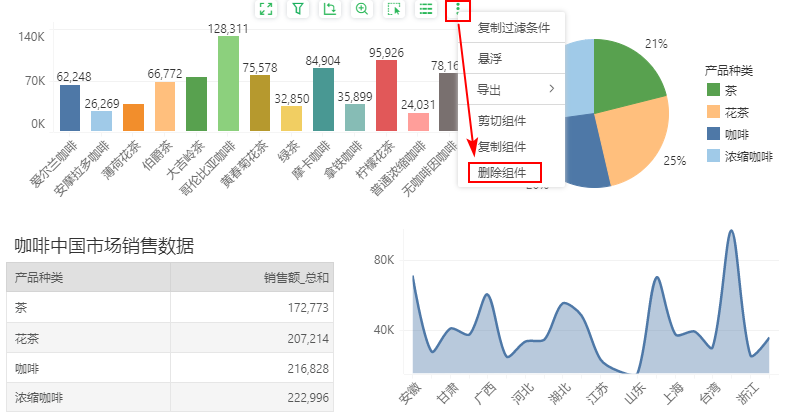This screenshot has height=420, width=787.
Task: Click the blue bar labeled 62,248
Action: pyautogui.click(x=70, y=108)
